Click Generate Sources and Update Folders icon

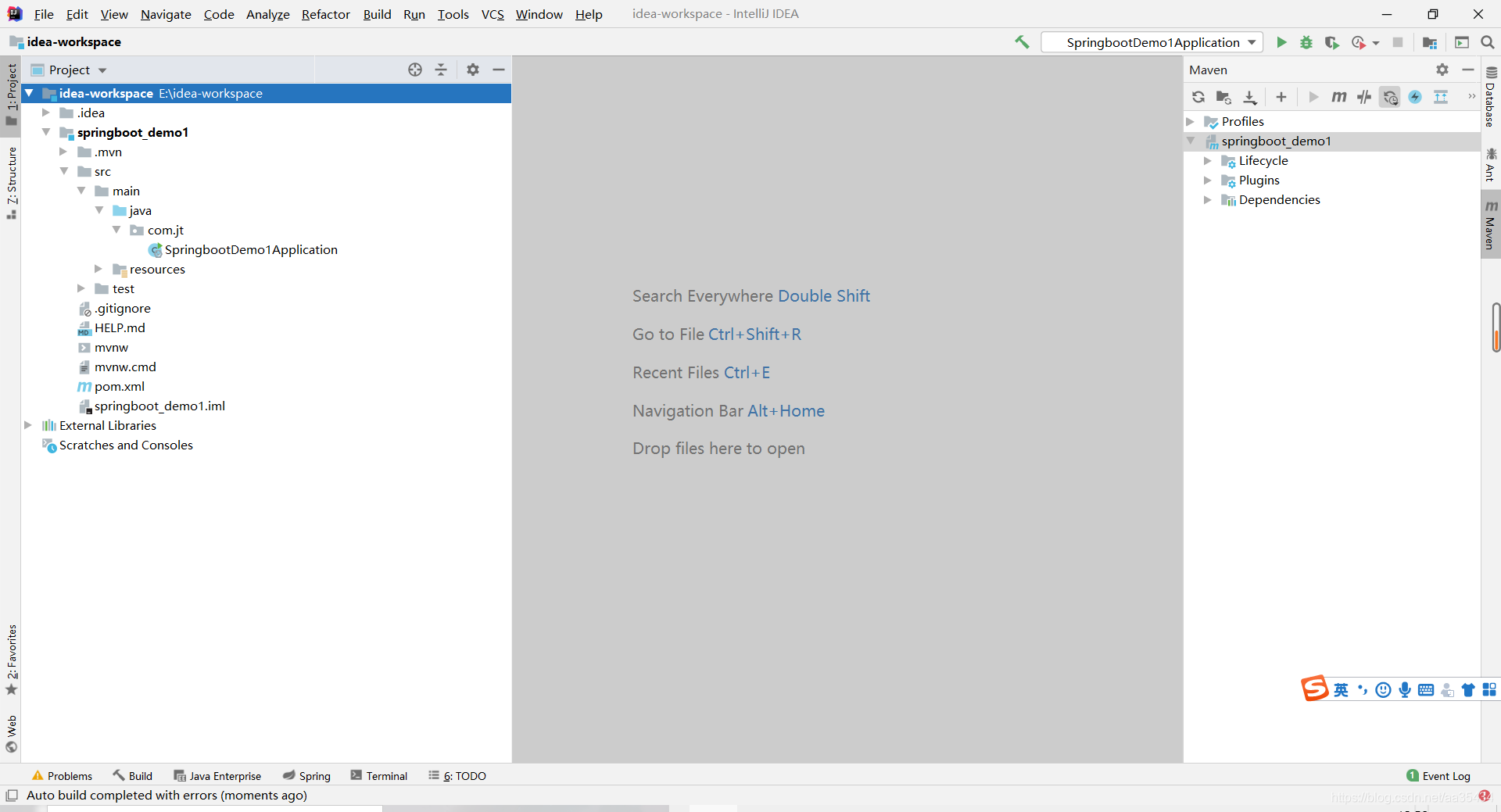point(1223,97)
